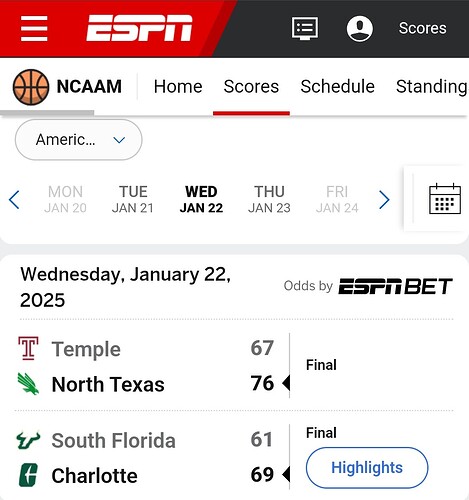This screenshot has width=469, height=500.
Task: Switch to the Schedule tab
Action: point(337,87)
